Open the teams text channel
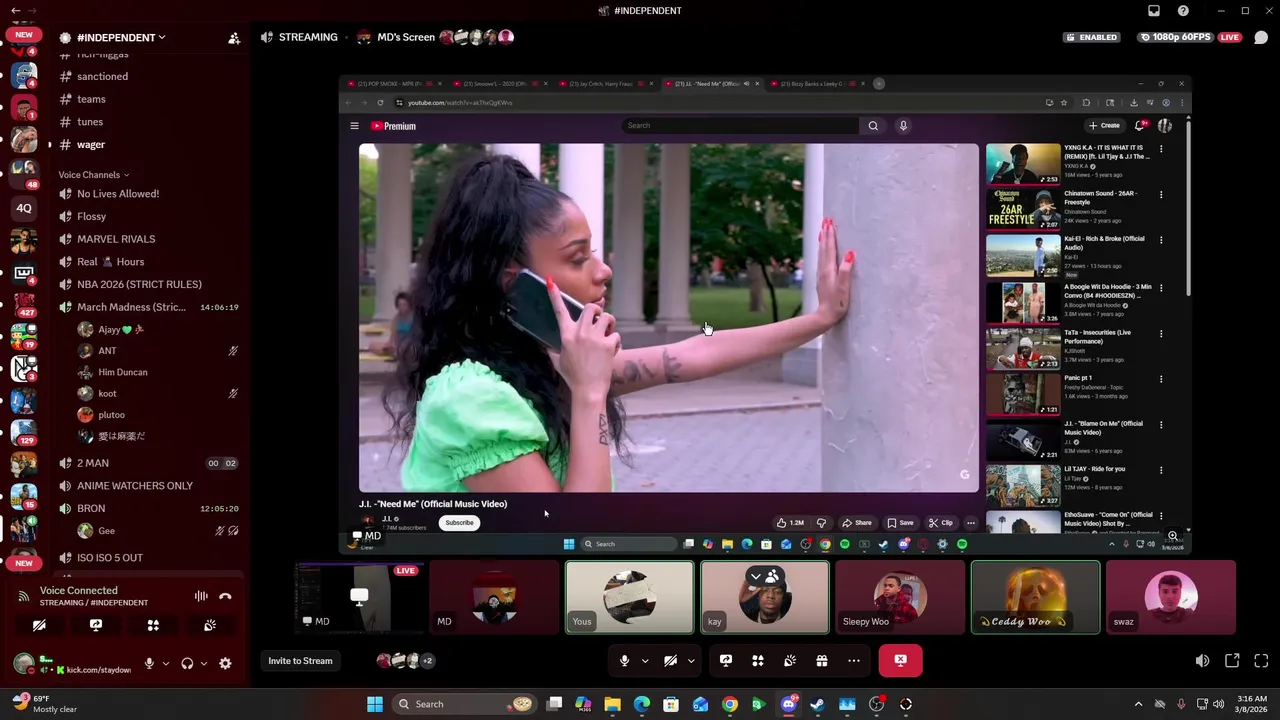 pos(91,99)
